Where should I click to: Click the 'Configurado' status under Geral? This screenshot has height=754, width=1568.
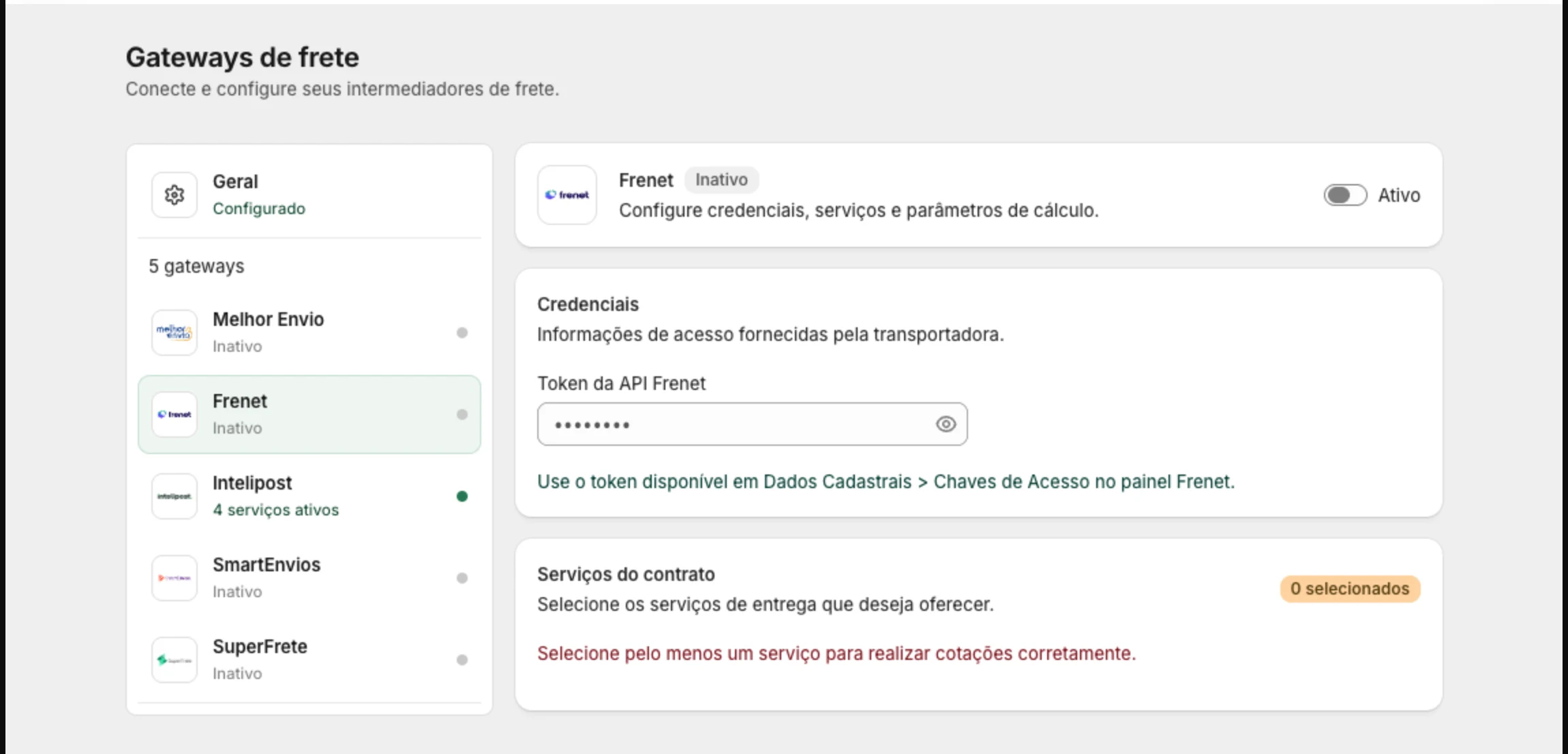(x=259, y=209)
